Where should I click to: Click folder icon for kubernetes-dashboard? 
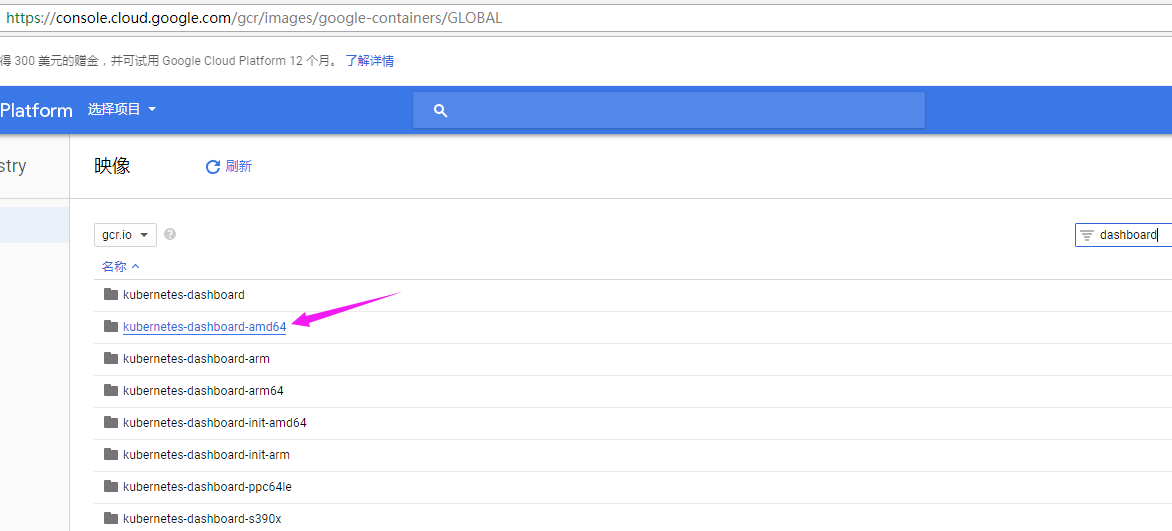pyautogui.click(x=111, y=294)
